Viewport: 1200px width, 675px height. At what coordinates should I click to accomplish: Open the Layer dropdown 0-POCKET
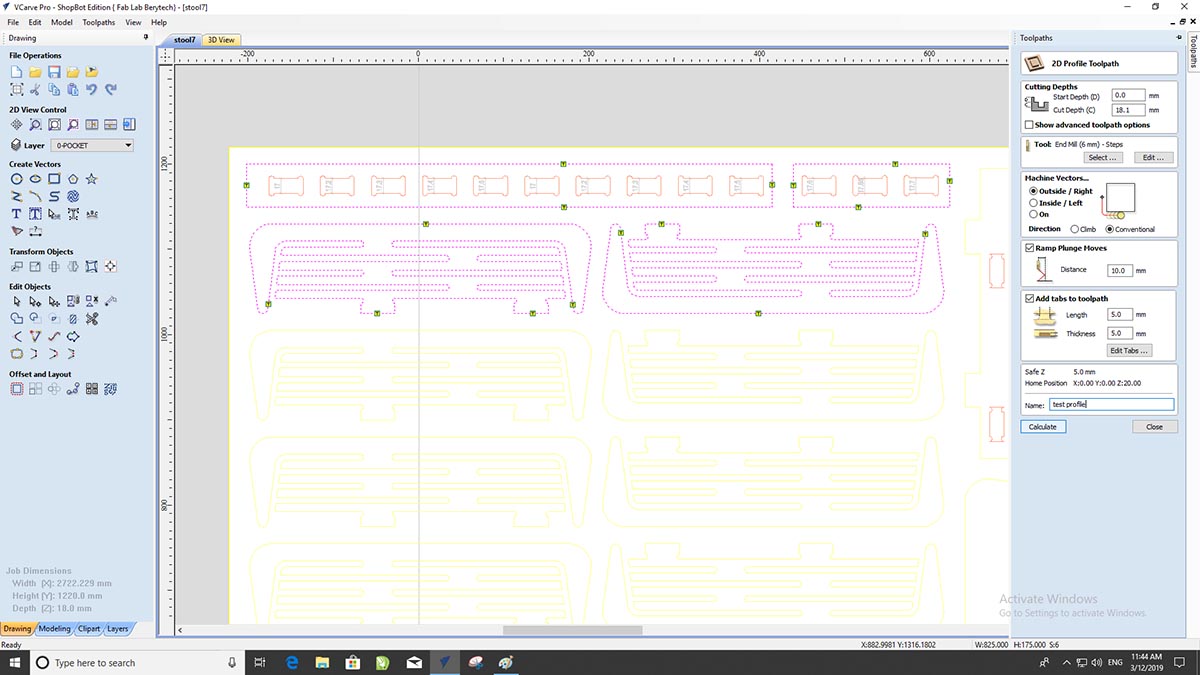pyautogui.click(x=93, y=146)
